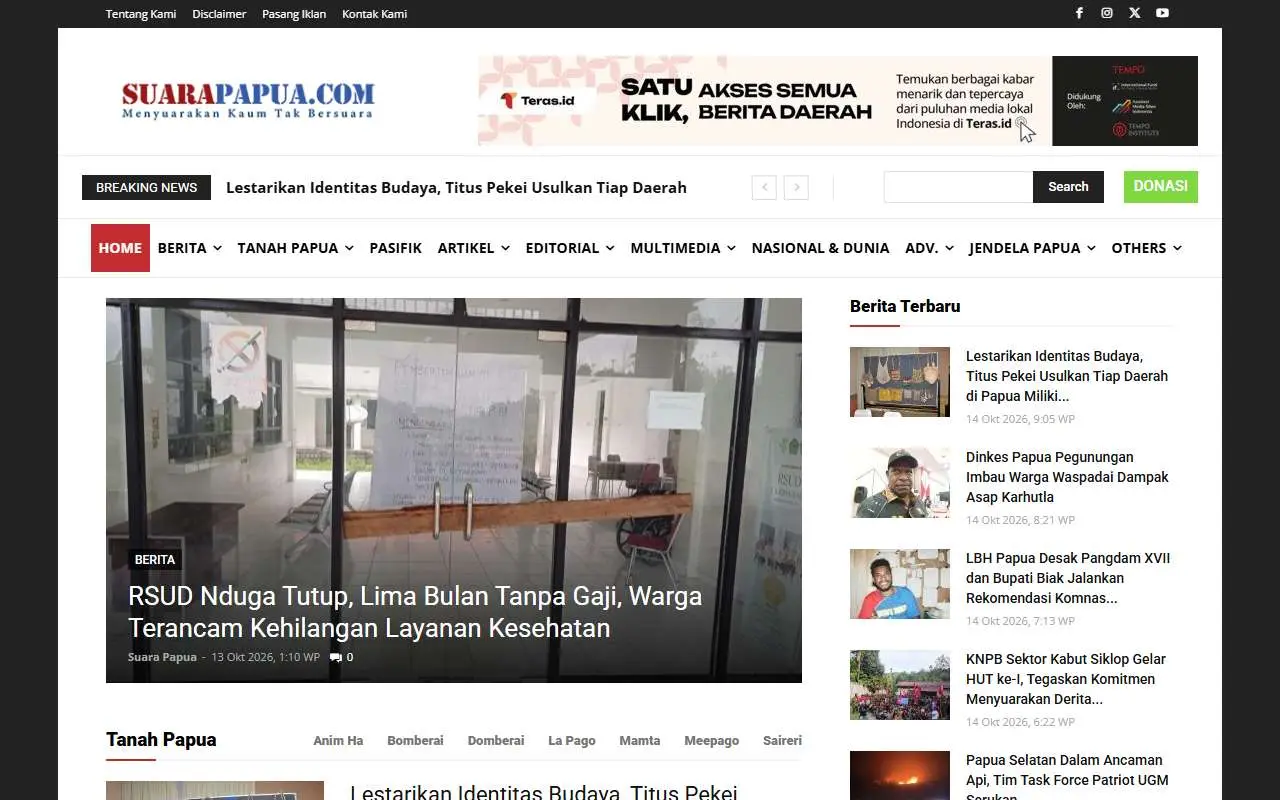This screenshot has width=1280, height=800.
Task: Open the YouTube social icon
Action: pos(1162,13)
